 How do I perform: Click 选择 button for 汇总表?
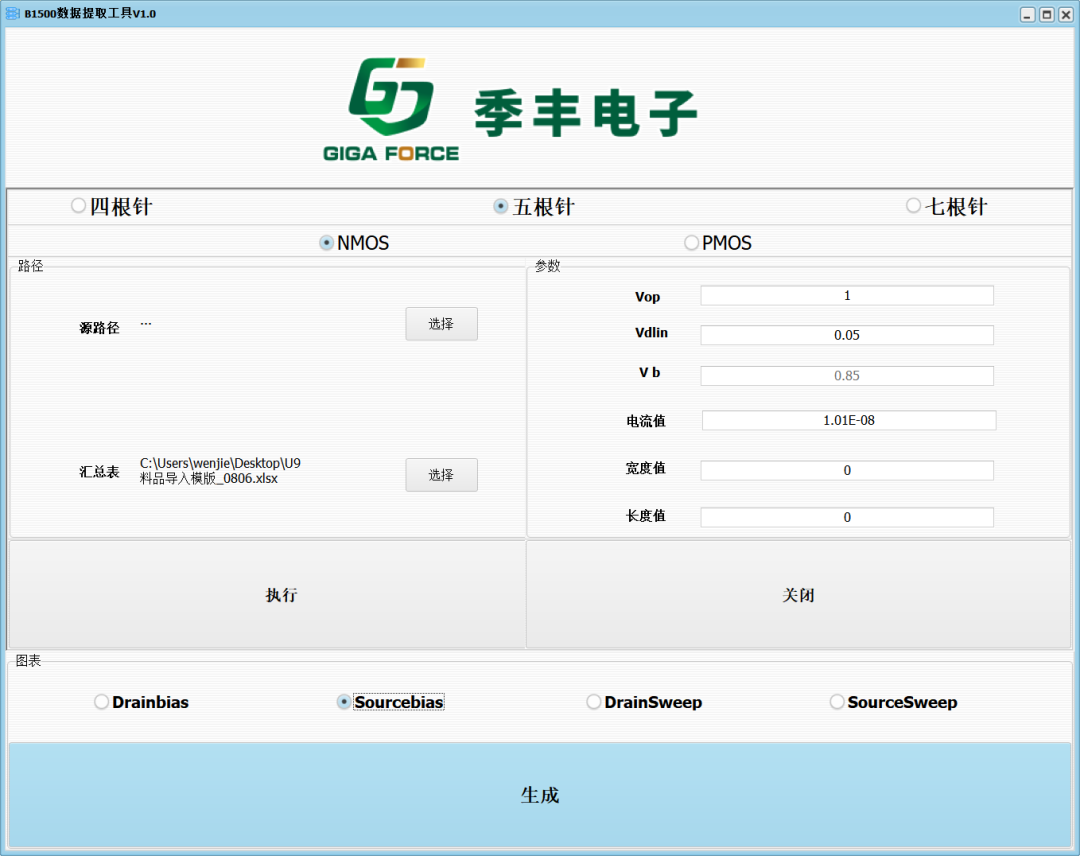[442, 474]
